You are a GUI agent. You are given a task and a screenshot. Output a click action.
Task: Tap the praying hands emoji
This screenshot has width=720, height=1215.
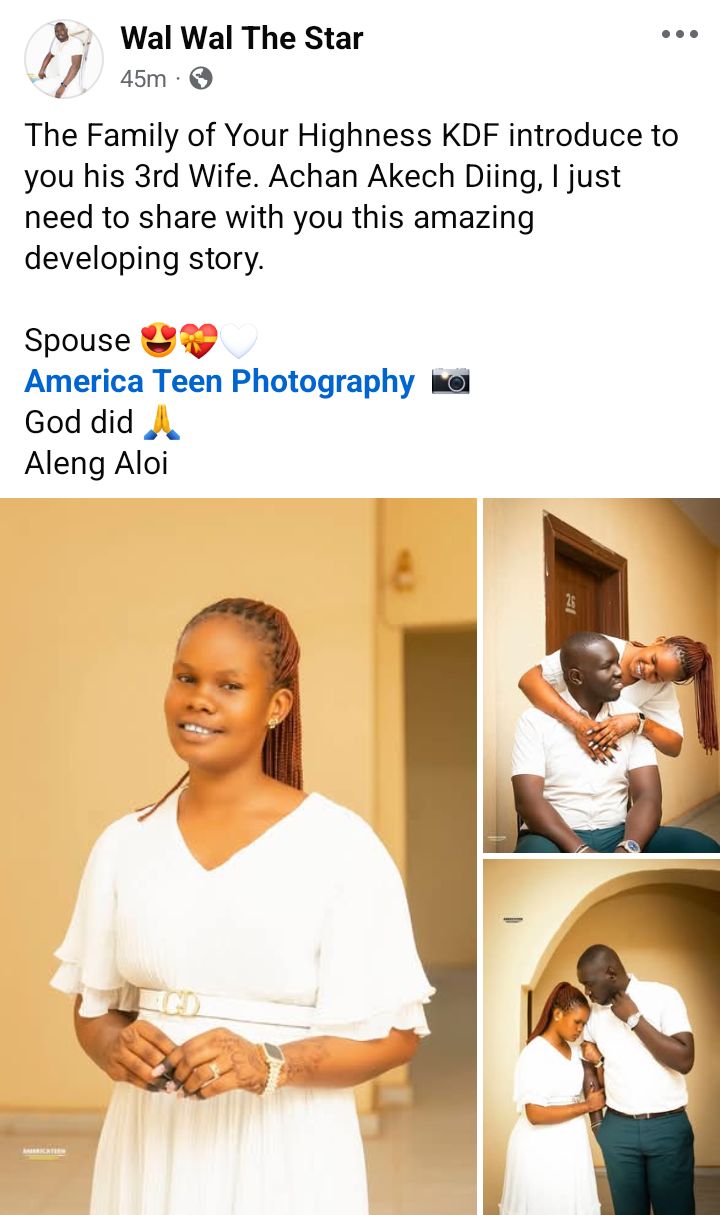coord(162,422)
